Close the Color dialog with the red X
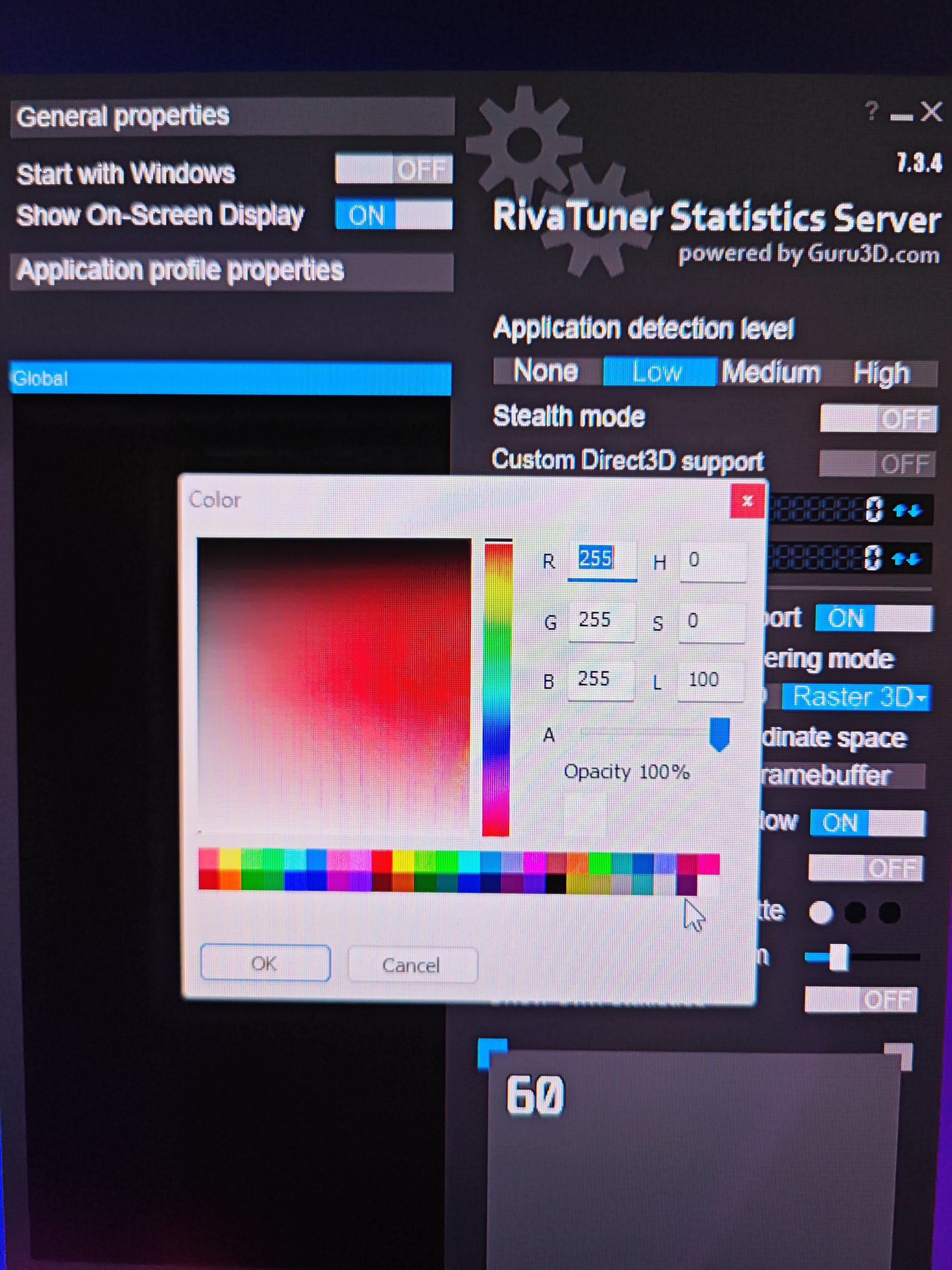 coord(747,501)
